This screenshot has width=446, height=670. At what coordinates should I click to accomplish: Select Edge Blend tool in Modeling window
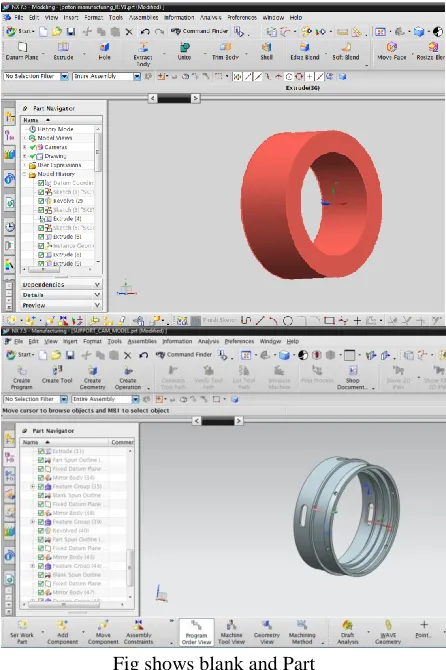[x=305, y=51]
